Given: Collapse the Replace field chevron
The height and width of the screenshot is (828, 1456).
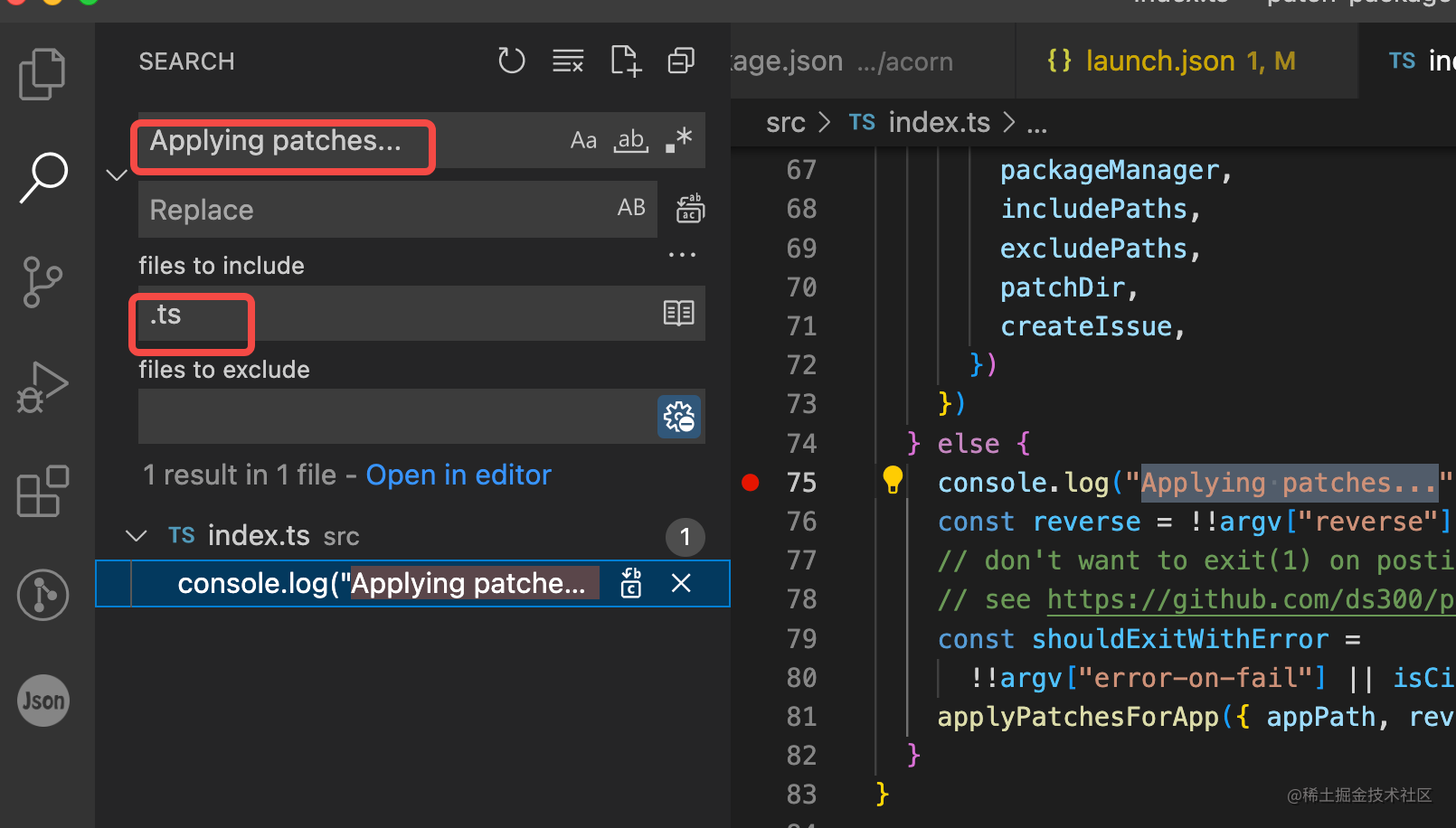Looking at the screenshot, I should pos(117,175).
